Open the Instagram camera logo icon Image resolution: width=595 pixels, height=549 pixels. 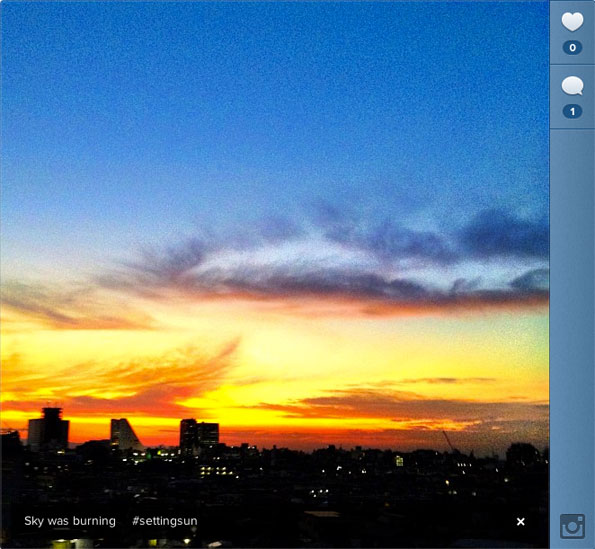pyautogui.click(x=572, y=526)
